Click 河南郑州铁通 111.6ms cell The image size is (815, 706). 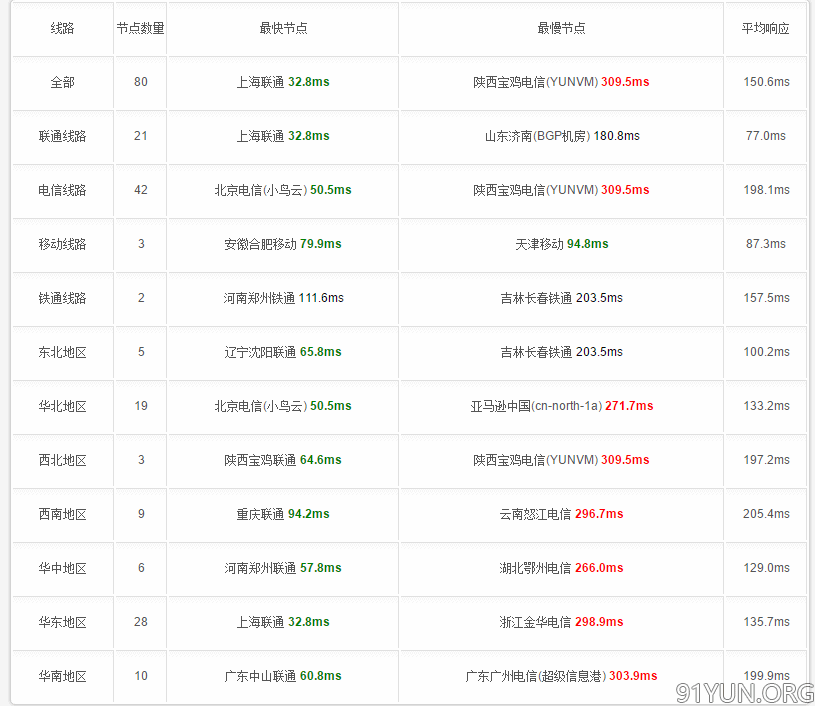click(283, 298)
